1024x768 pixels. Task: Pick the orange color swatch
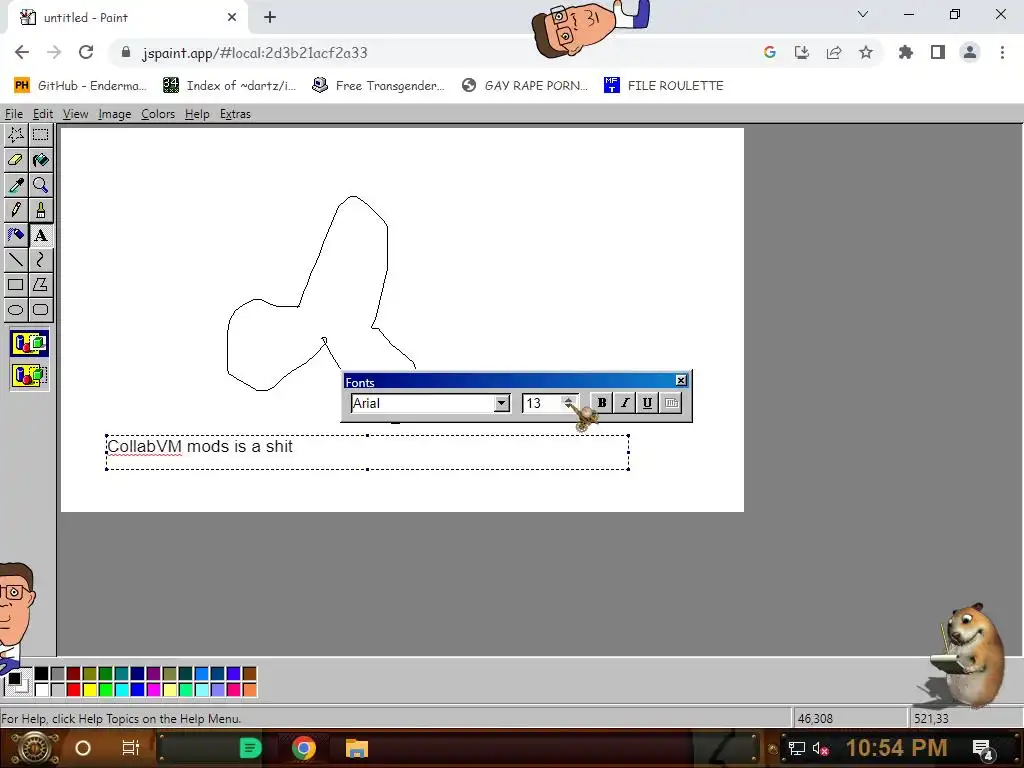[249, 690]
